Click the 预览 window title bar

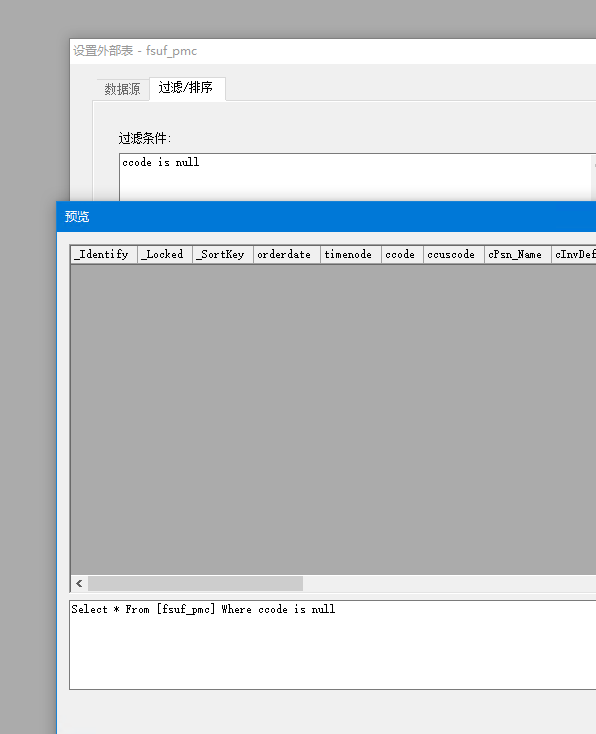(326, 217)
